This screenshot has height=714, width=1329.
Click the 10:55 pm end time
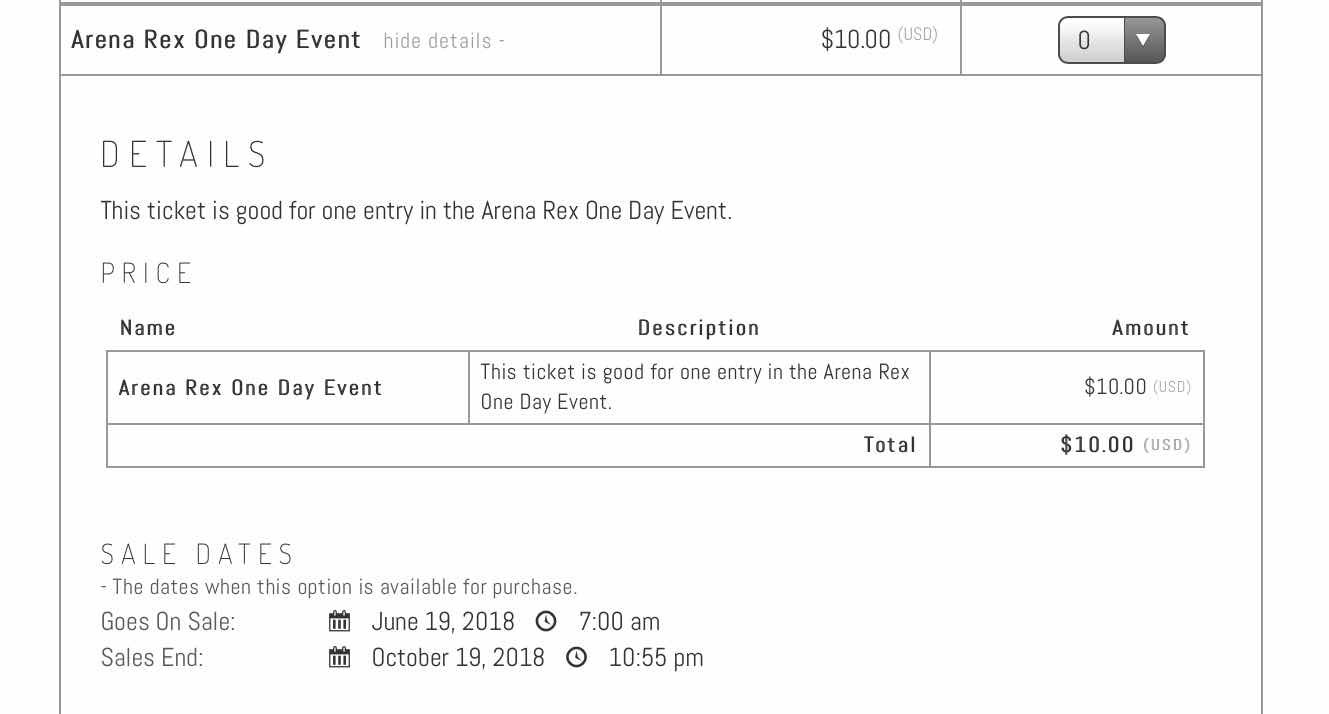[x=656, y=658]
